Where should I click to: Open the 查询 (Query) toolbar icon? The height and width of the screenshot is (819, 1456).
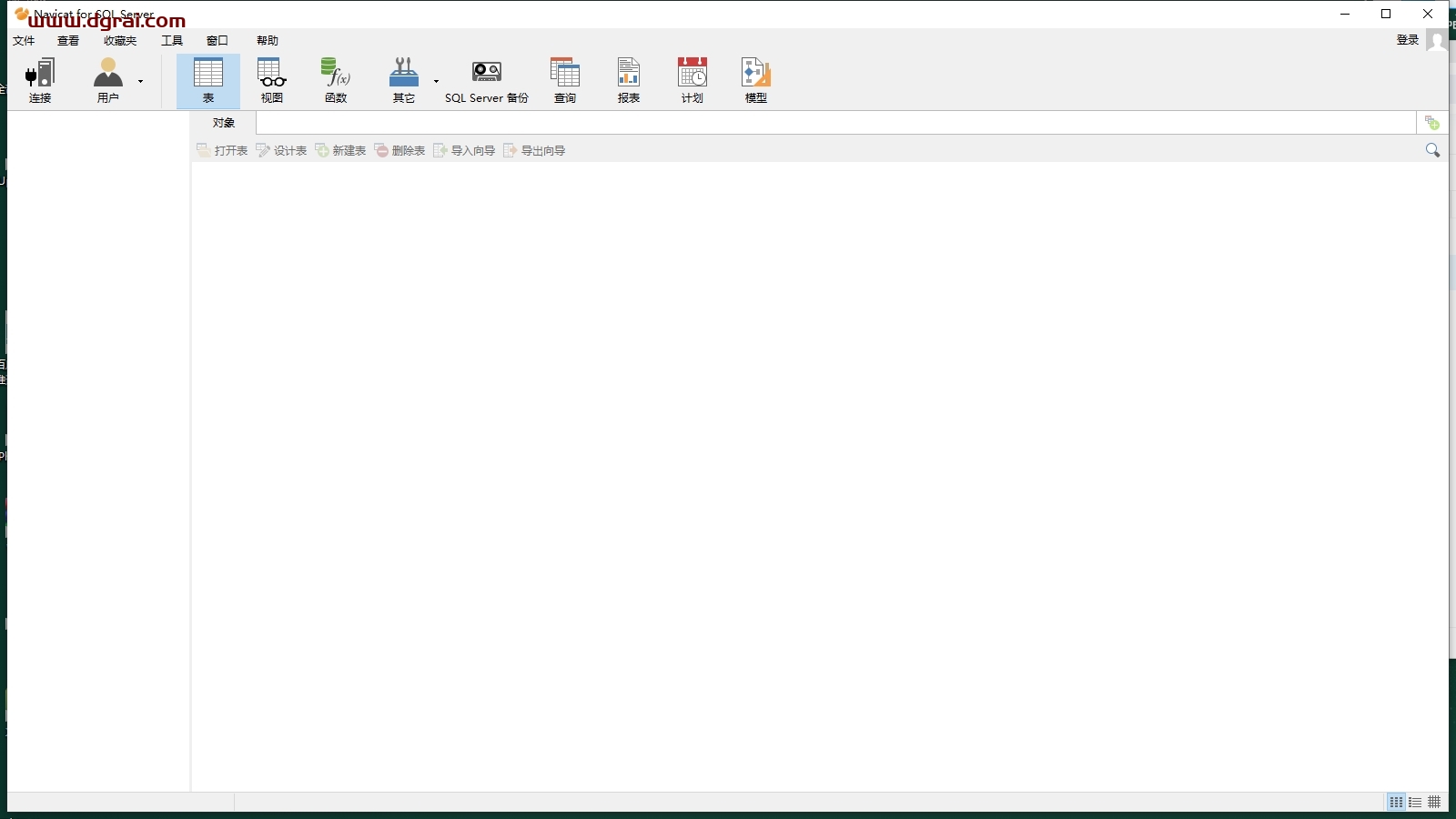point(565,80)
